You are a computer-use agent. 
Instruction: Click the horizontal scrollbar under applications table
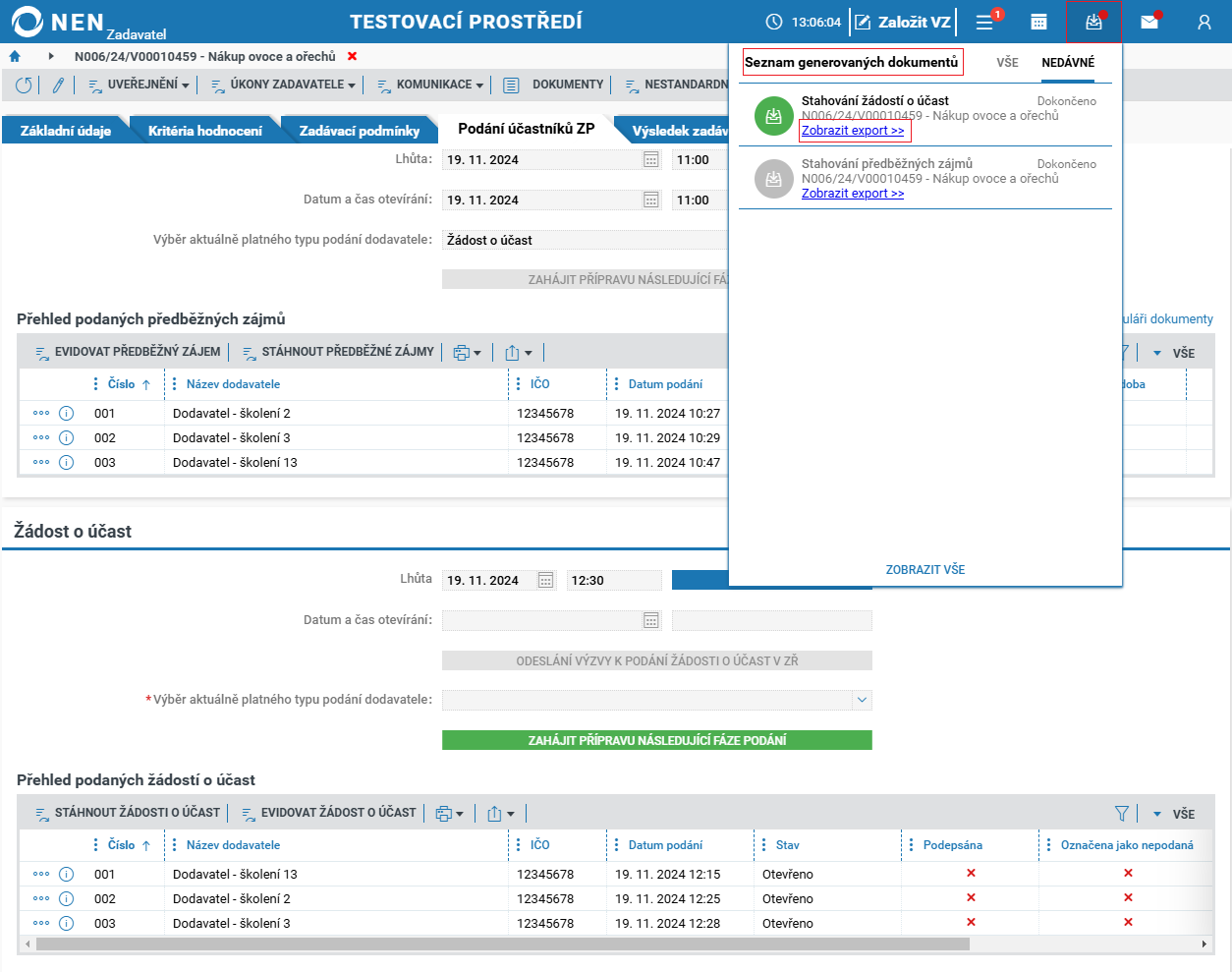pos(502,943)
